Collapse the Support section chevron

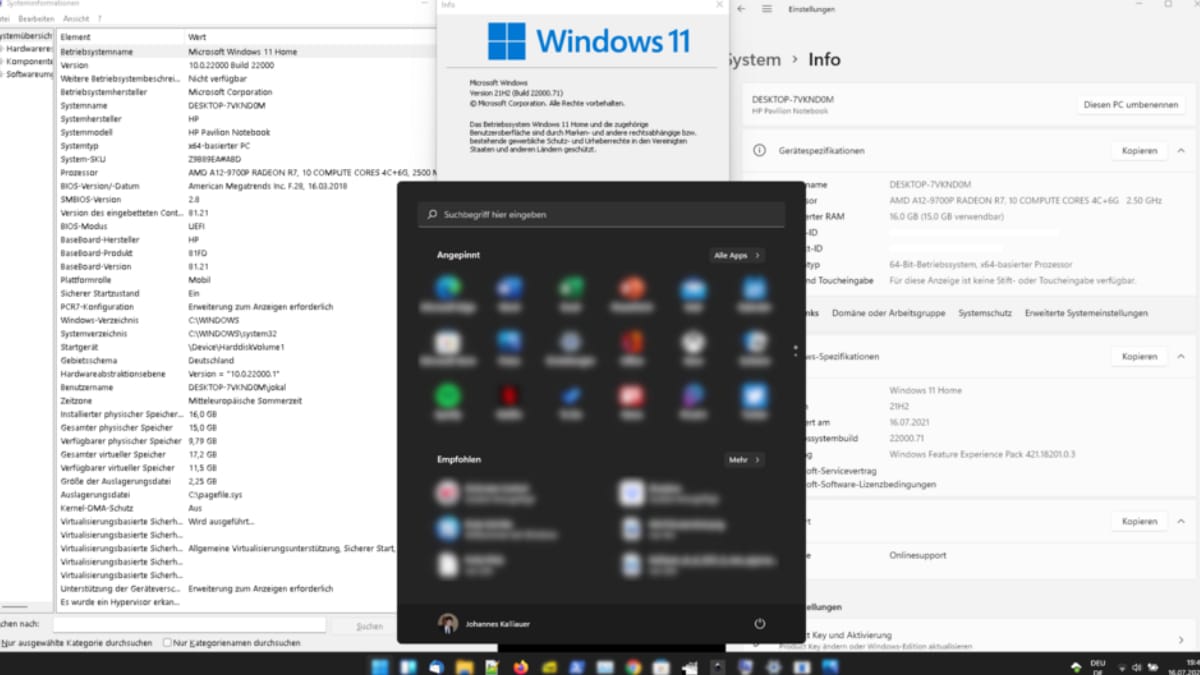tap(1181, 521)
